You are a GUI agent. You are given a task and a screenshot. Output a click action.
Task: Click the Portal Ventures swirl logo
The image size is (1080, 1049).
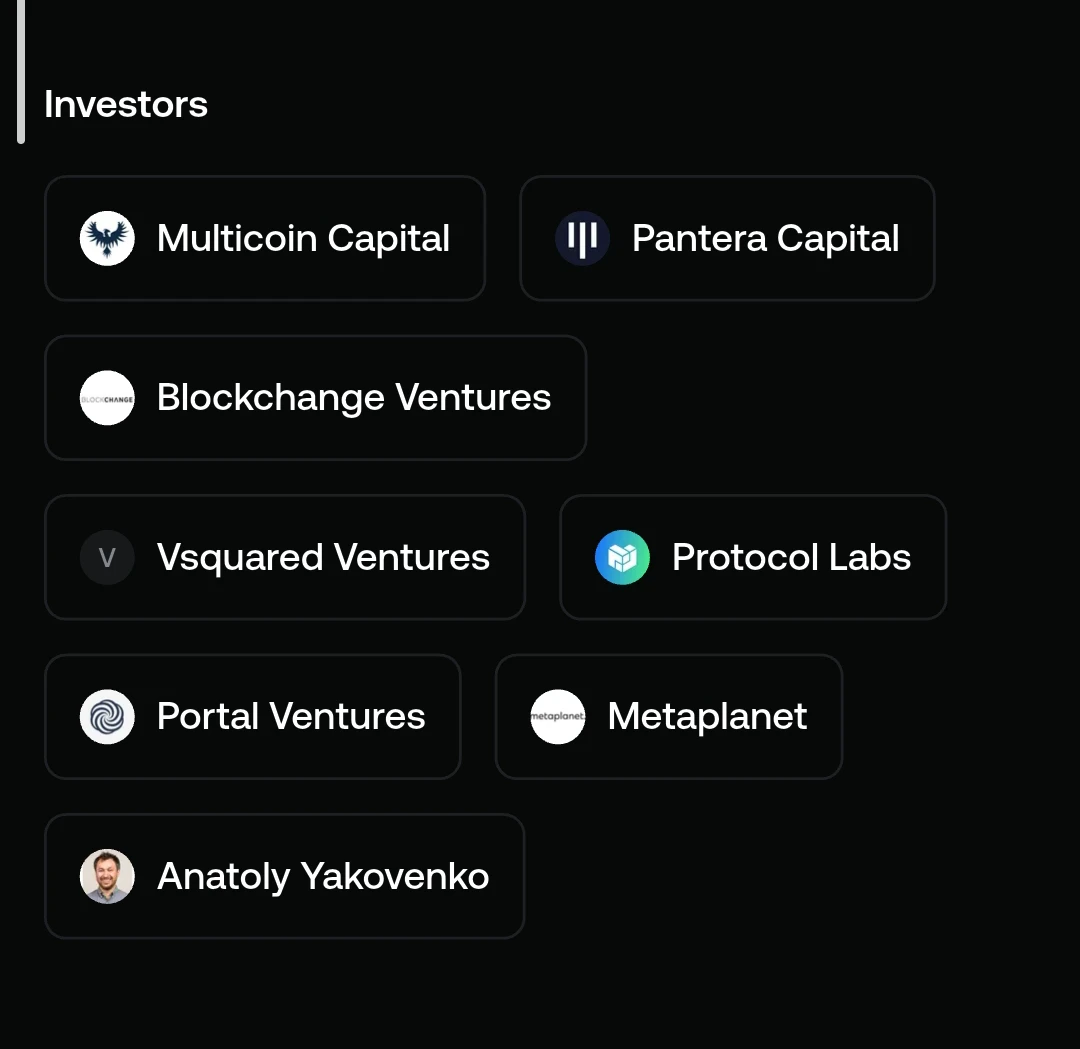click(107, 717)
